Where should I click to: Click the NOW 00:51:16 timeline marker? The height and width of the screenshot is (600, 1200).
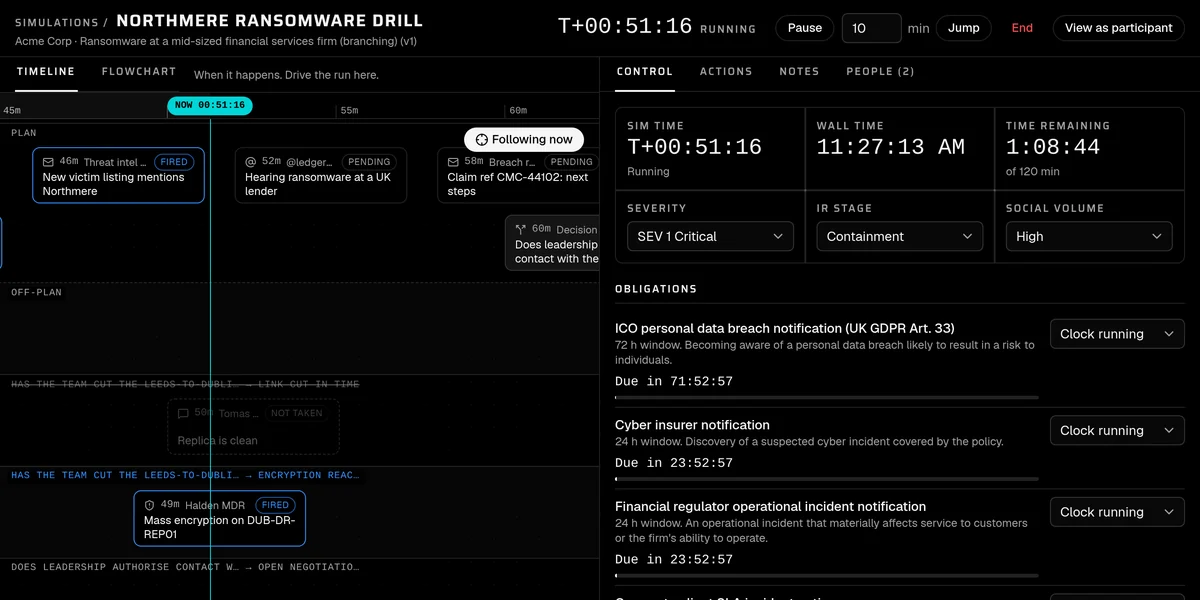pos(210,105)
